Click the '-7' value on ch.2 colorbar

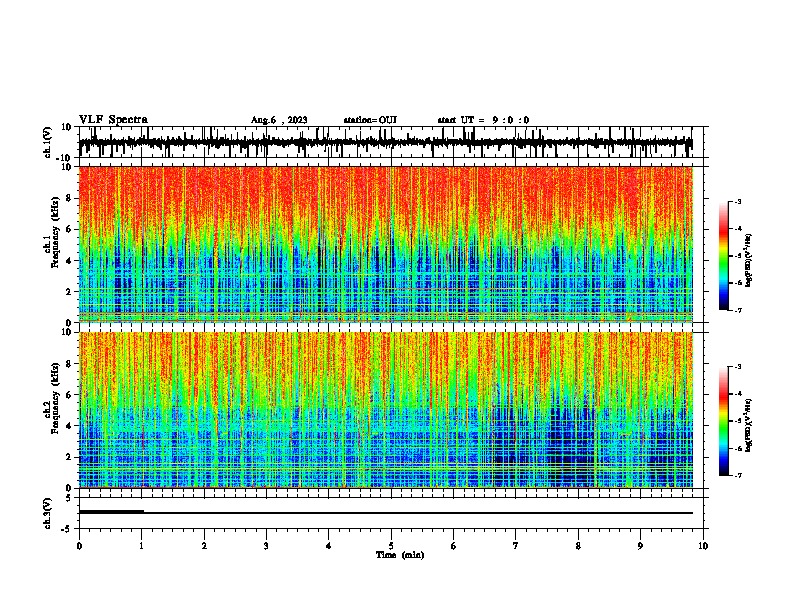point(737,476)
